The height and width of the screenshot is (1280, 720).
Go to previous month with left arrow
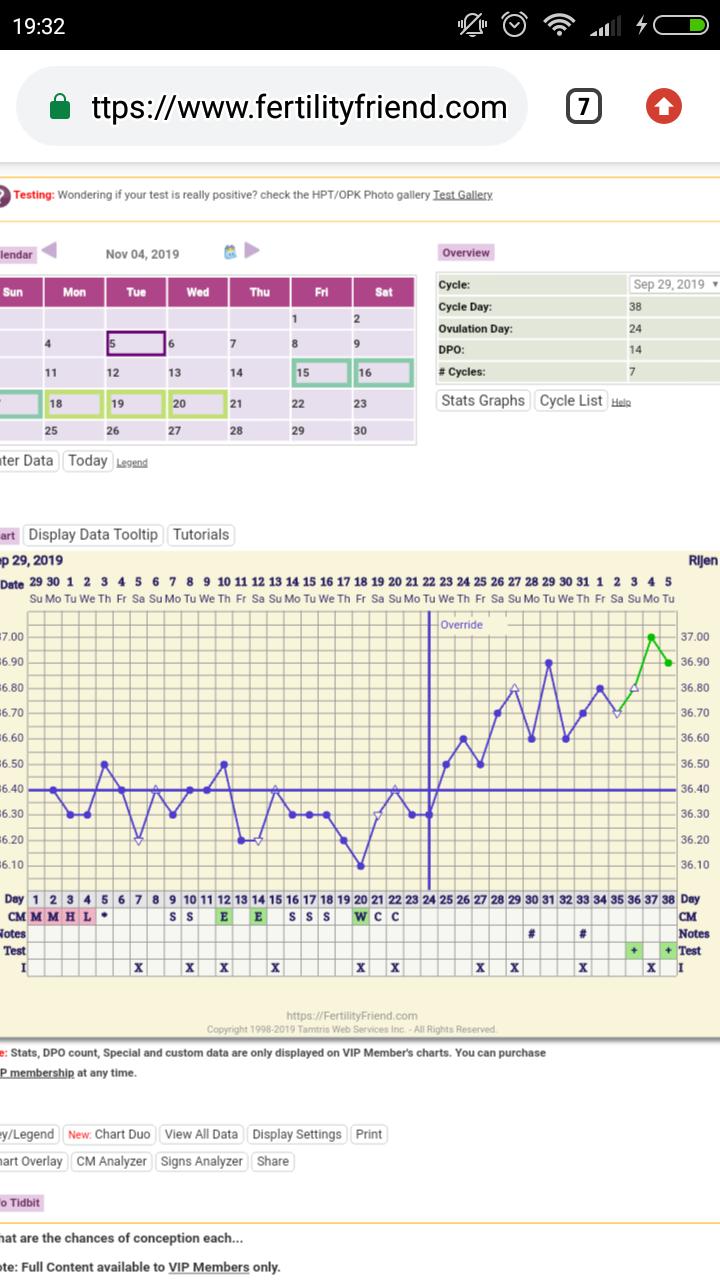click(49, 250)
